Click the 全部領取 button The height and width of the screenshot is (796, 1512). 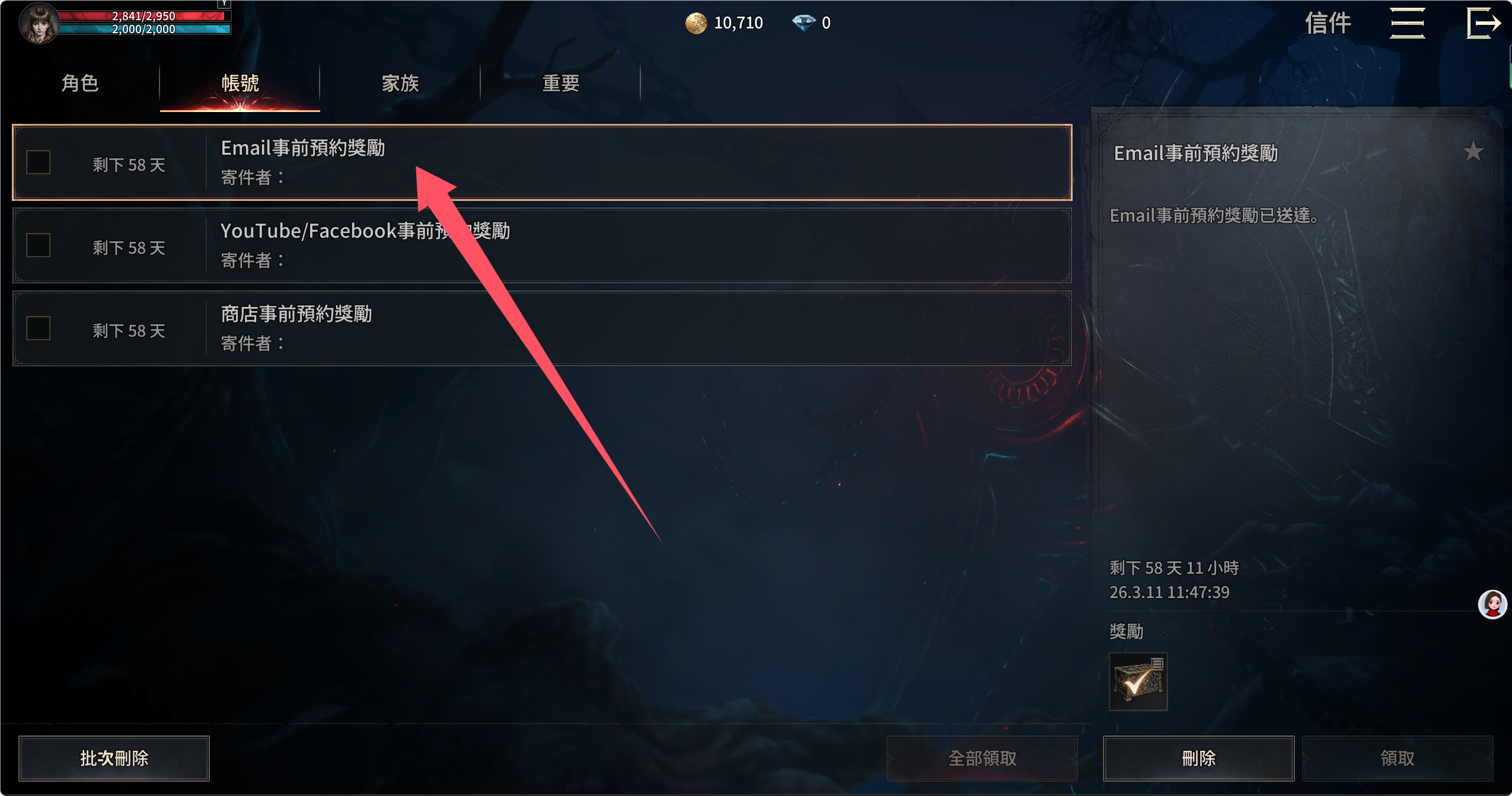click(982, 758)
